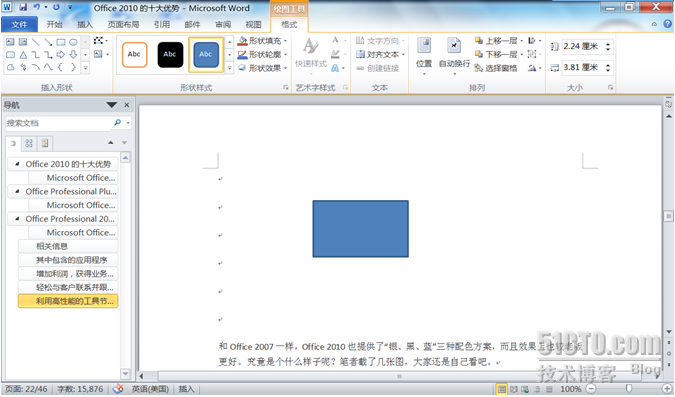
Task: Switch to the 页面布局 Page Layout tab
Action: tap(124, 25)
